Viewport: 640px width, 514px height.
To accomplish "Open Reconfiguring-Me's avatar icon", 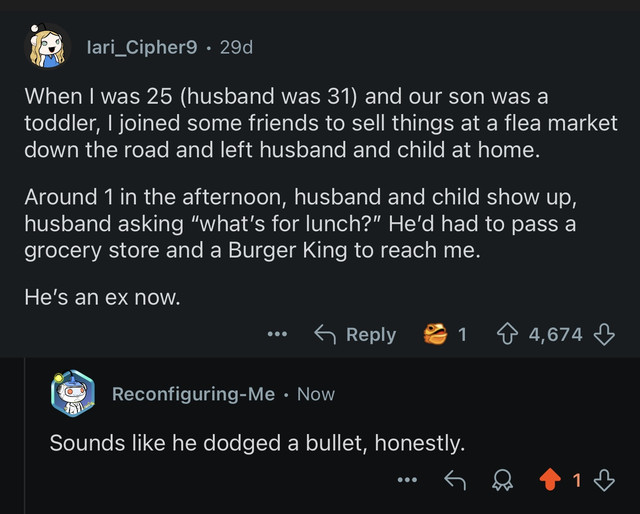I will (x=73, y=394).
